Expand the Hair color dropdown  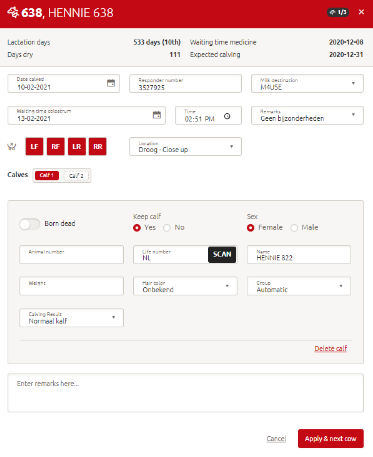click(x=185, y=286)
